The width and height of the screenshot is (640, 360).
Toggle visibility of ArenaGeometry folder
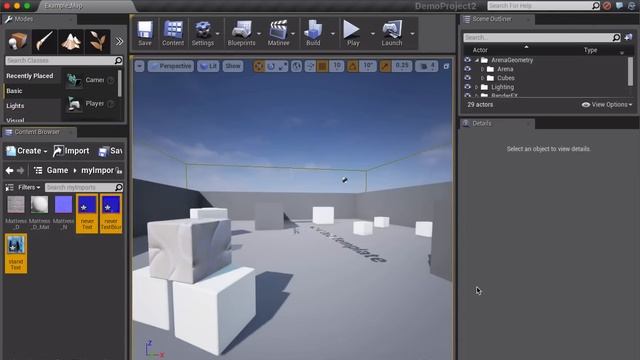(467, 60)
